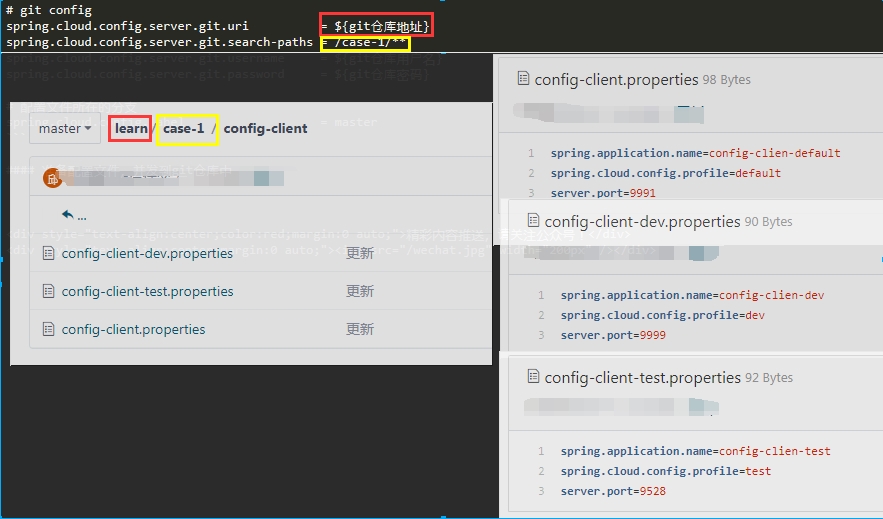Click the spring.cloud.config.profile=test line
The height and width of the screenshot is (519, 883).
666,471
